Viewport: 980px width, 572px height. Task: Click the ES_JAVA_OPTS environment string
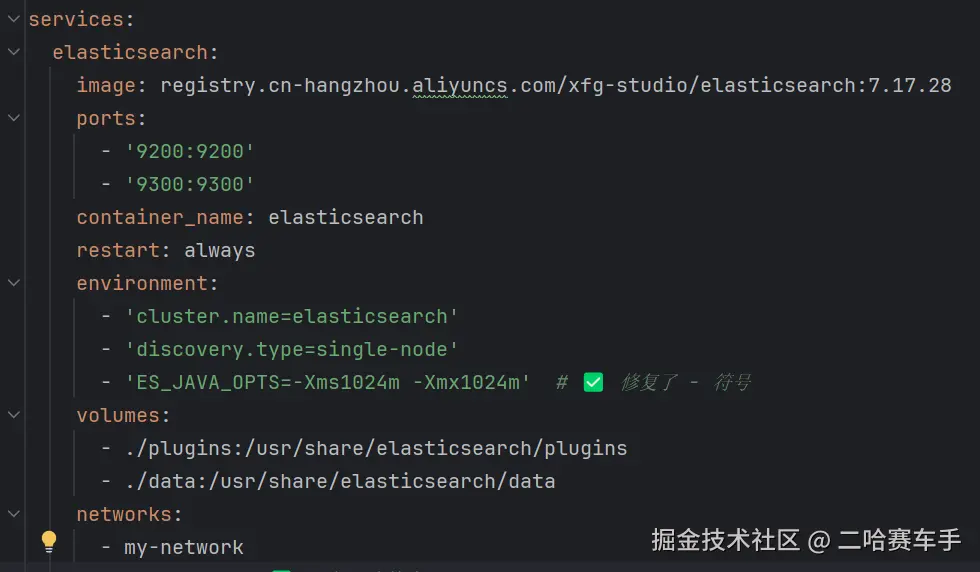(x=327, y=382)
